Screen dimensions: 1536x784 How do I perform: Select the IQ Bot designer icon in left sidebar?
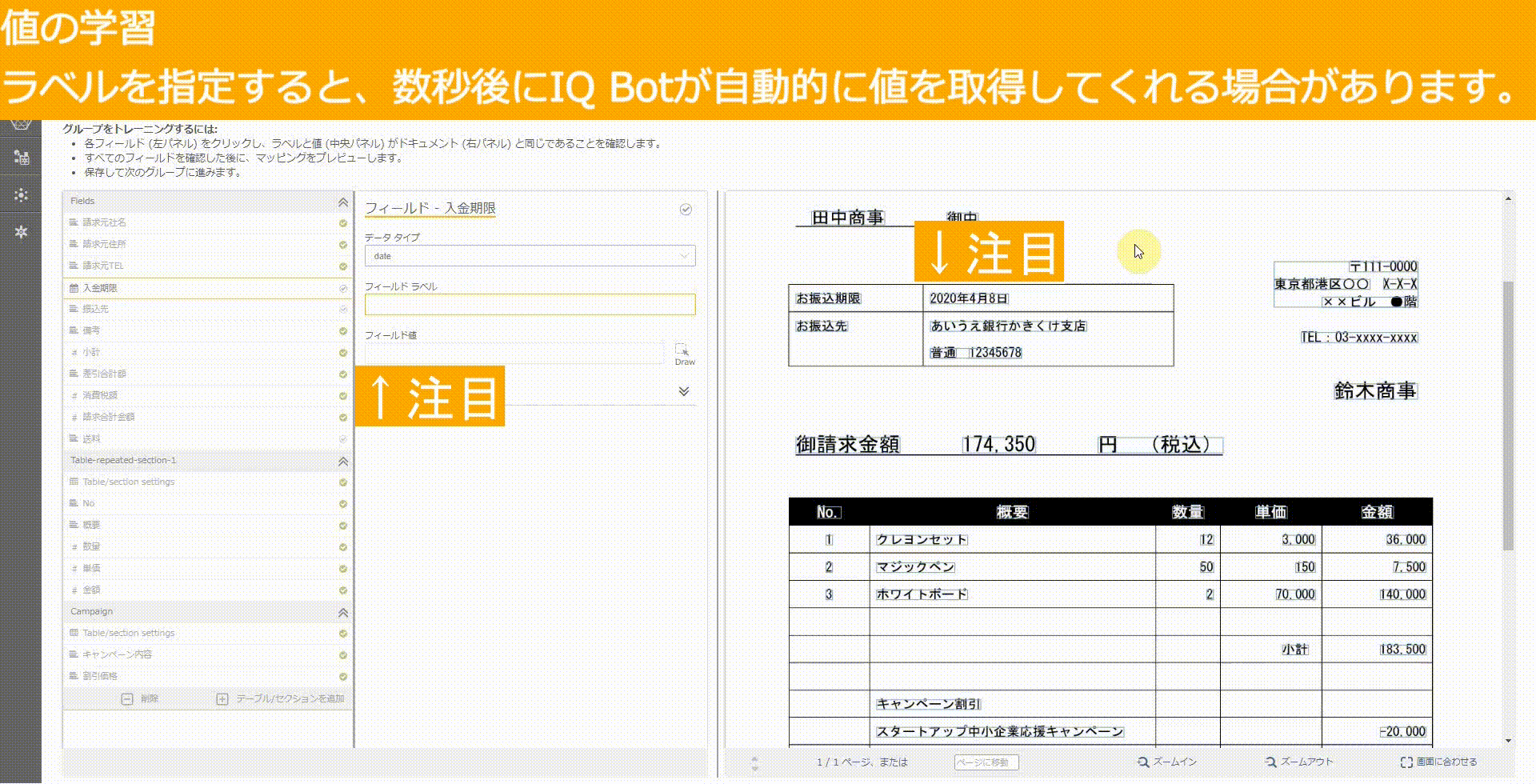[x=22, y=120]
